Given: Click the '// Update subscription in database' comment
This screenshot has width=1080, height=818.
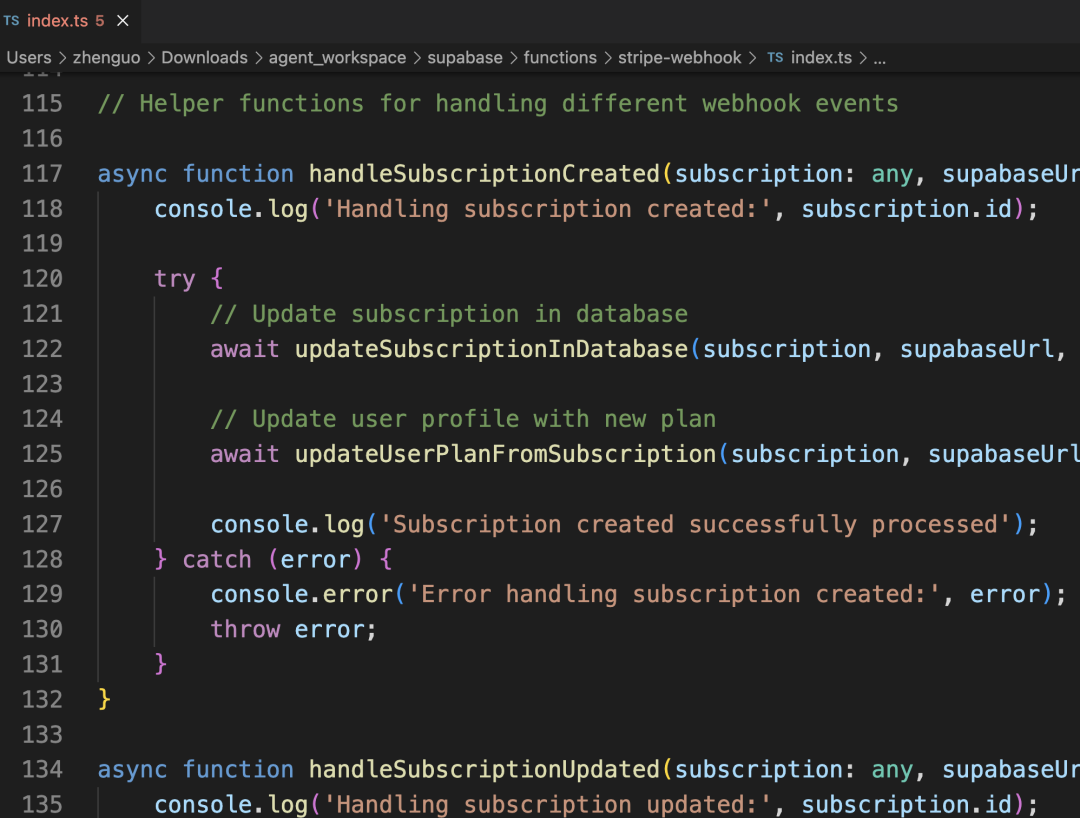Looking at the screenshot, I should [x=449, y=314].
